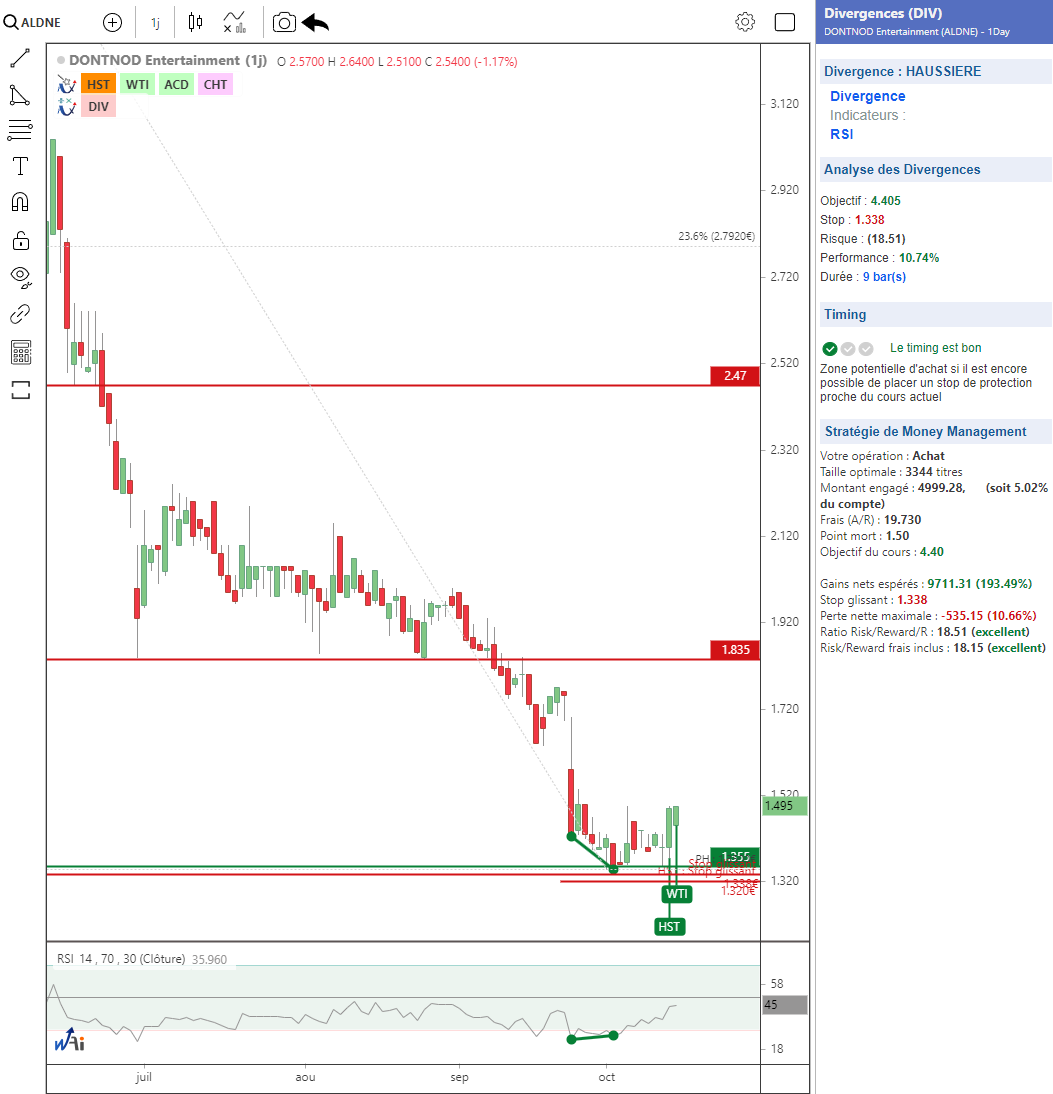Viewport: 1053px width, 1094px height.
Task: Click the Objectif 4.405 value
Action: point(886,201)
